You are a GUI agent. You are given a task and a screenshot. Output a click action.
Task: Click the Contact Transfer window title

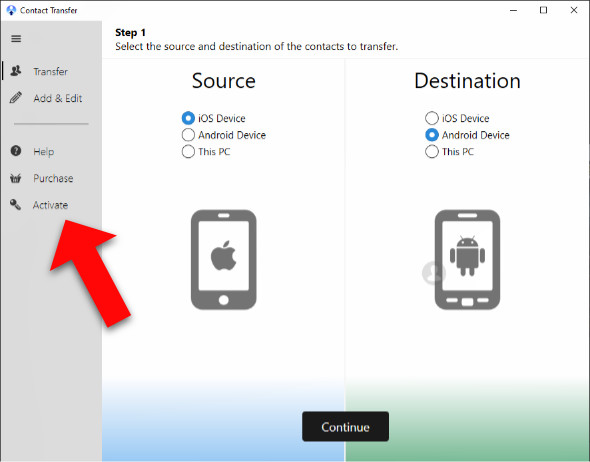click(49, 10)
